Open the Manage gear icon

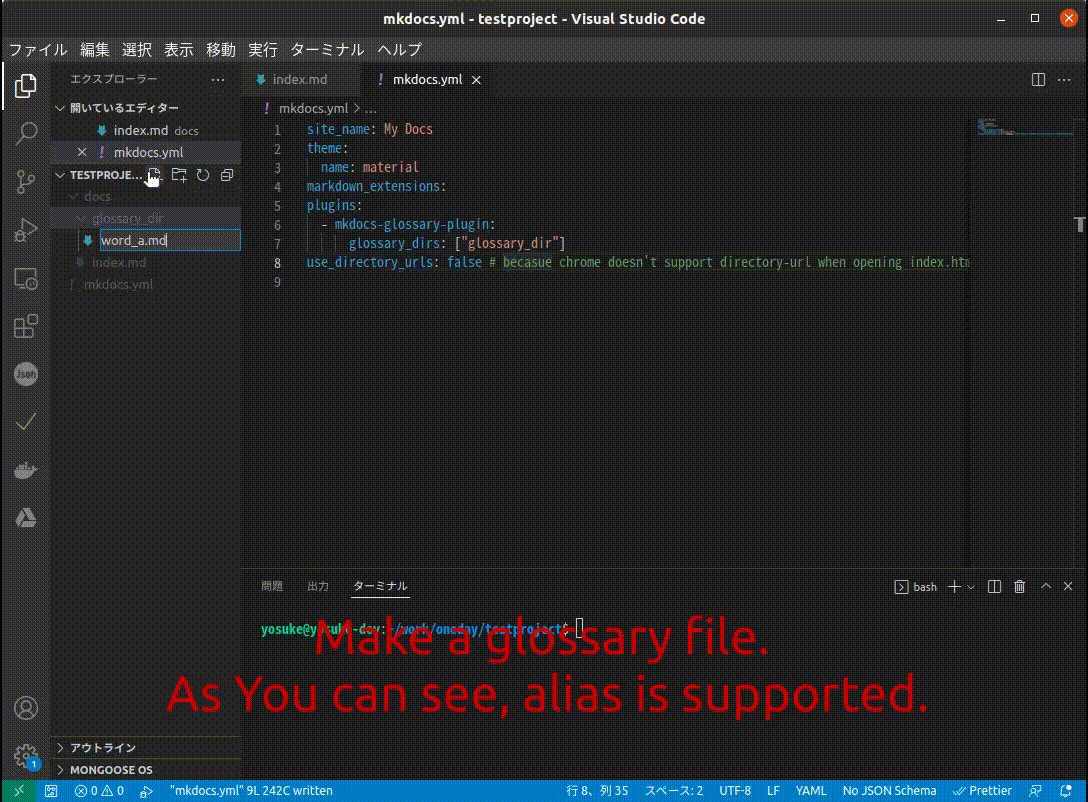pyautogui.click(x=26, y=756)
